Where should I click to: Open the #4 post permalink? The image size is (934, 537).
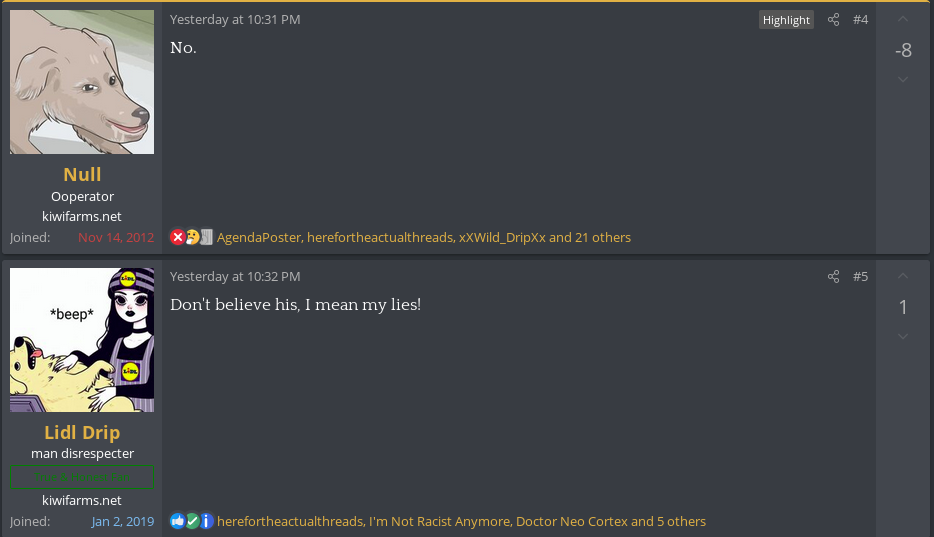[860, 20]
